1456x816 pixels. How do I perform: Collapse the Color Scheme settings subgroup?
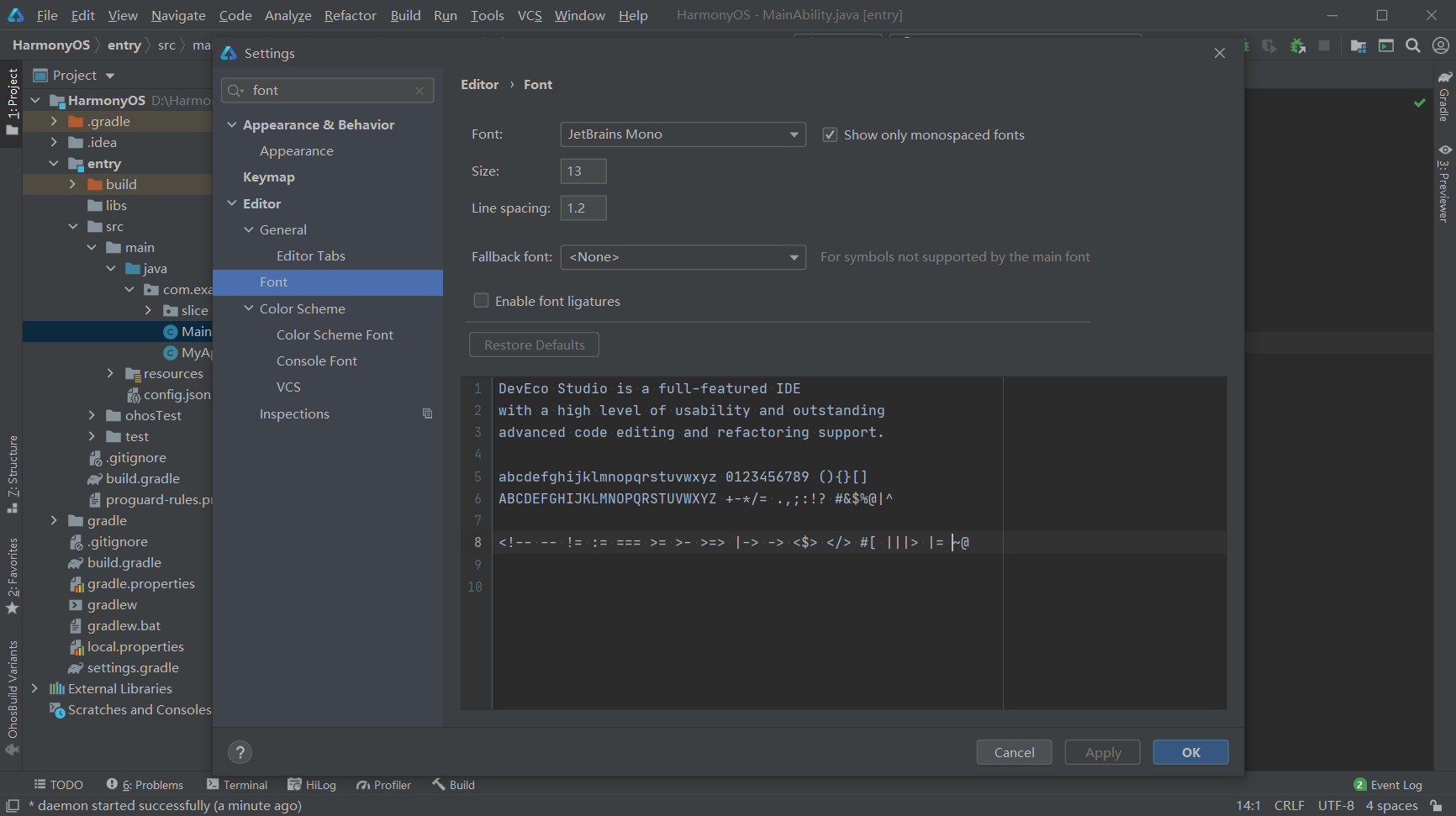coord(249,308)
